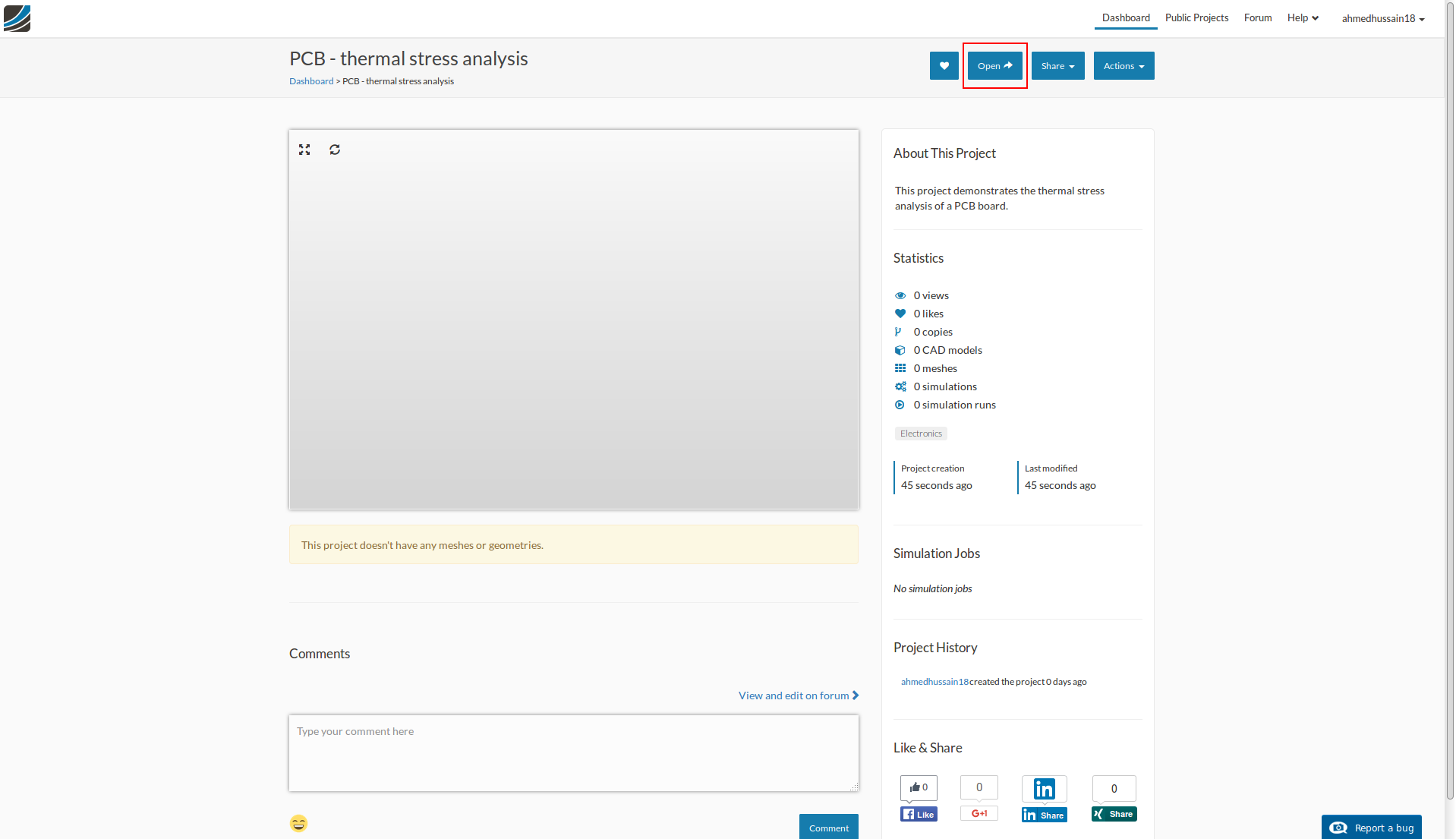Screen dimensions: 1456x839
Task: Open the emoji picker smiley
Action: [x=298, y=824]
